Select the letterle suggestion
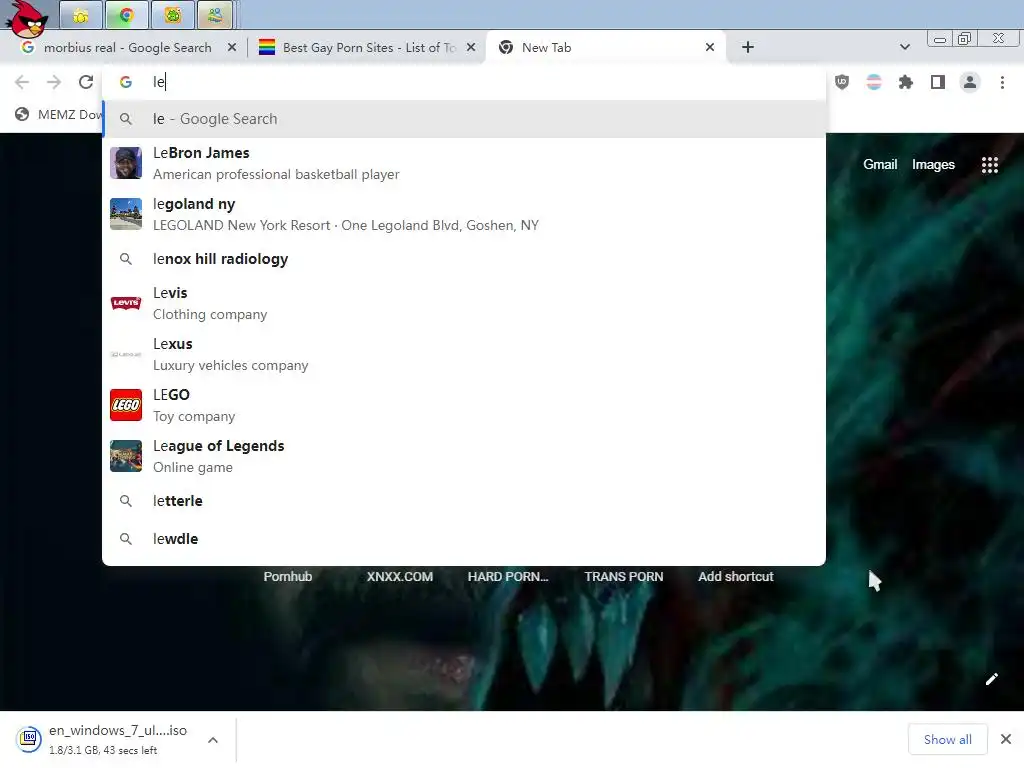 click(464, 501)
